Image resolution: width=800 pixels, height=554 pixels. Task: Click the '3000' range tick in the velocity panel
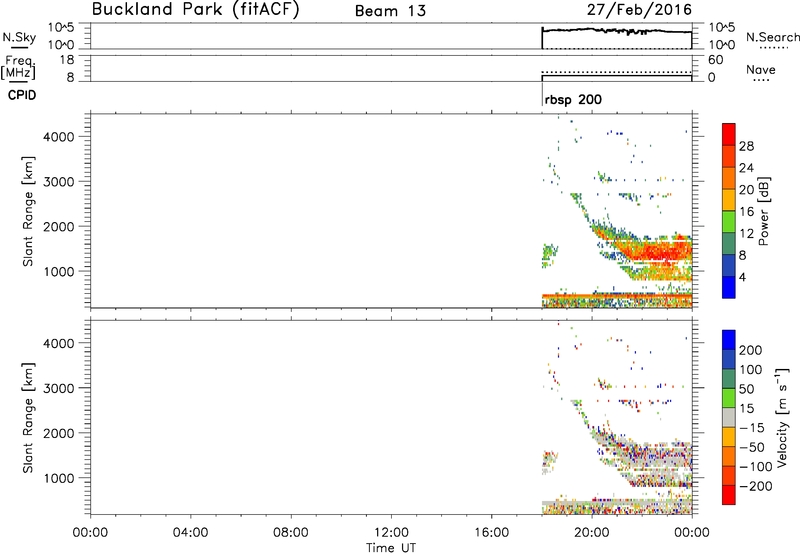(59, 388)
